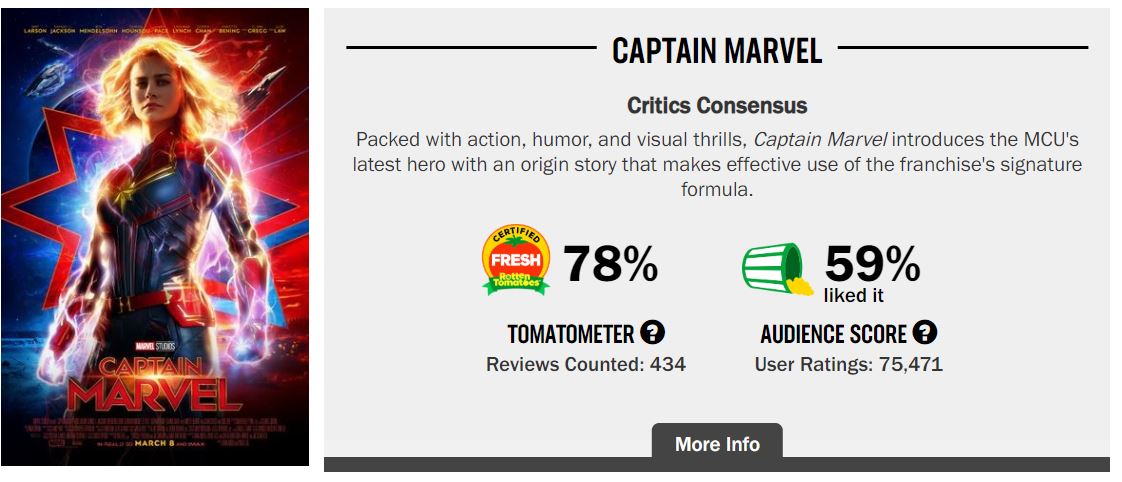The height and width of the screenshot is (482, 1122).
Task: Click the CAPTAIN MARVEL title heading
Action: 717,50
